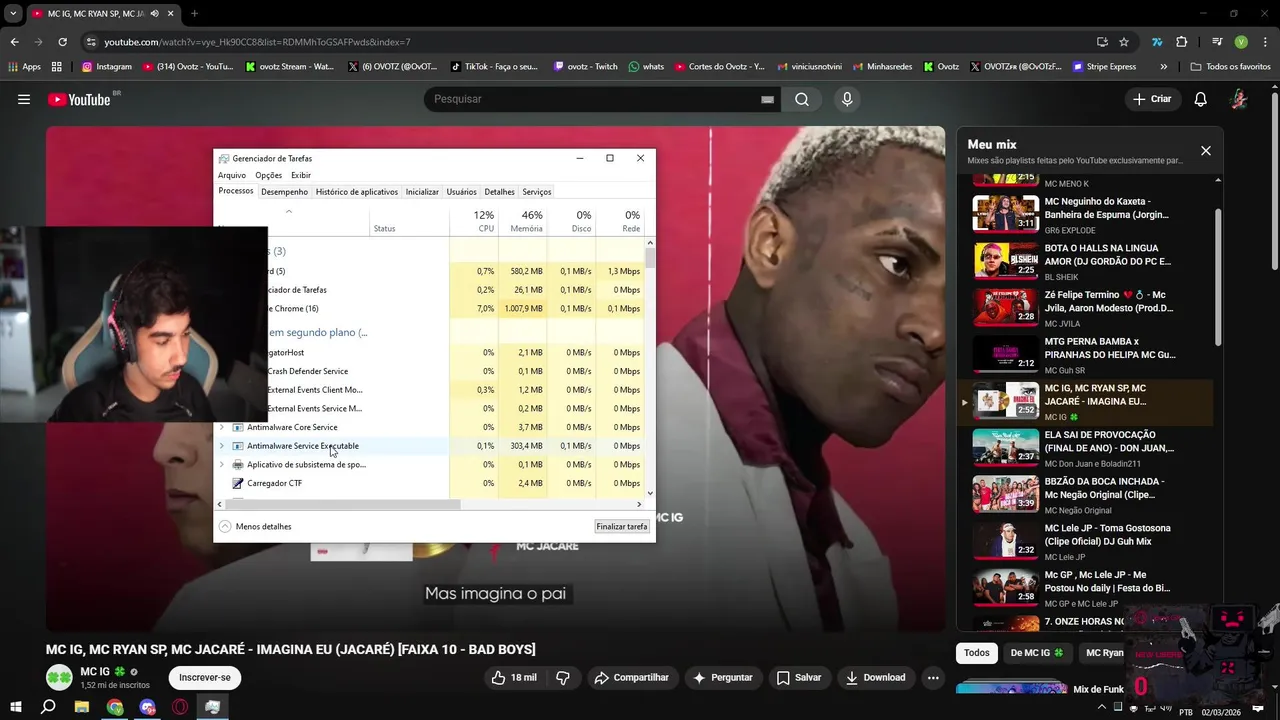Click Finalizar tarefa button
1280x720 pixels.
coord(622,526)
